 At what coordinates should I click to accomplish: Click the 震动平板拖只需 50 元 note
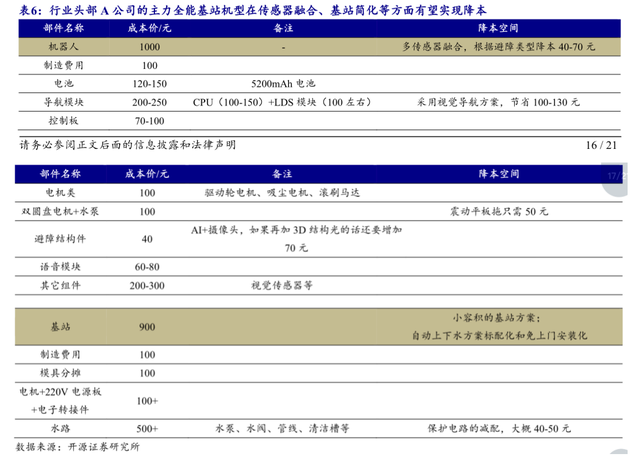coord(499,211)
